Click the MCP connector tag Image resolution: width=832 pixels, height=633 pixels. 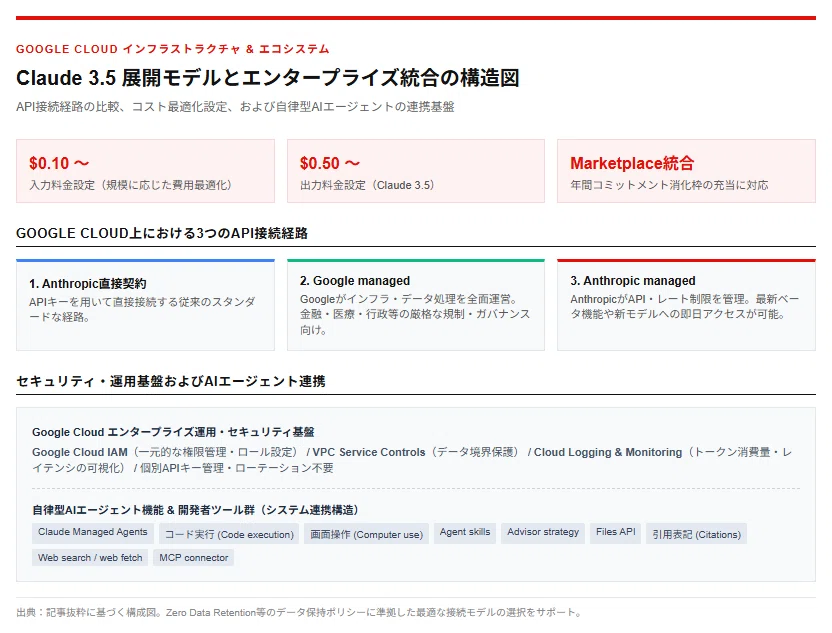click(194, 558)
